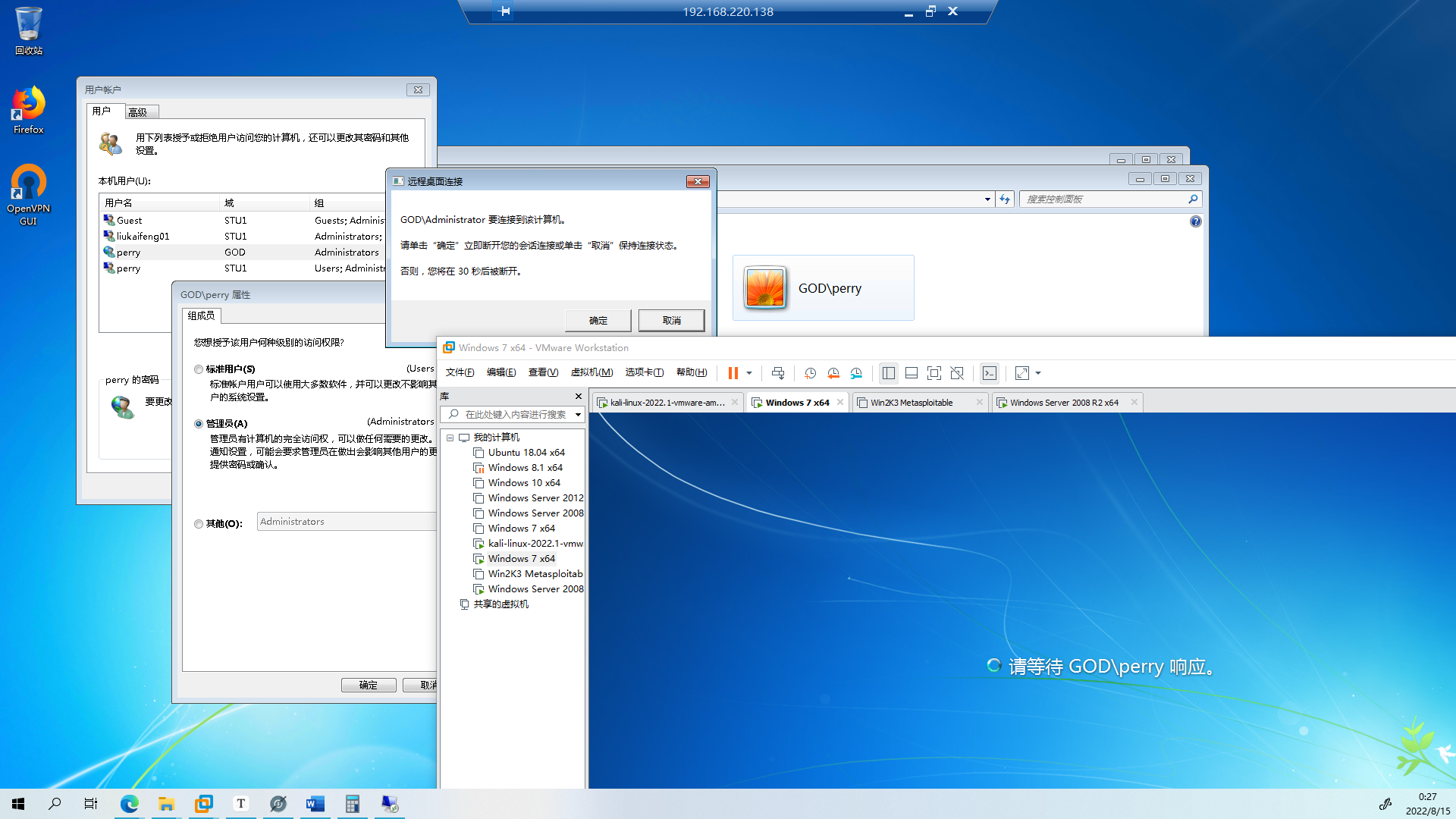Switch to the 高级 tab in 用户帐户
1456x819 pixels.
pyautogui.click(x=142, y=112)
